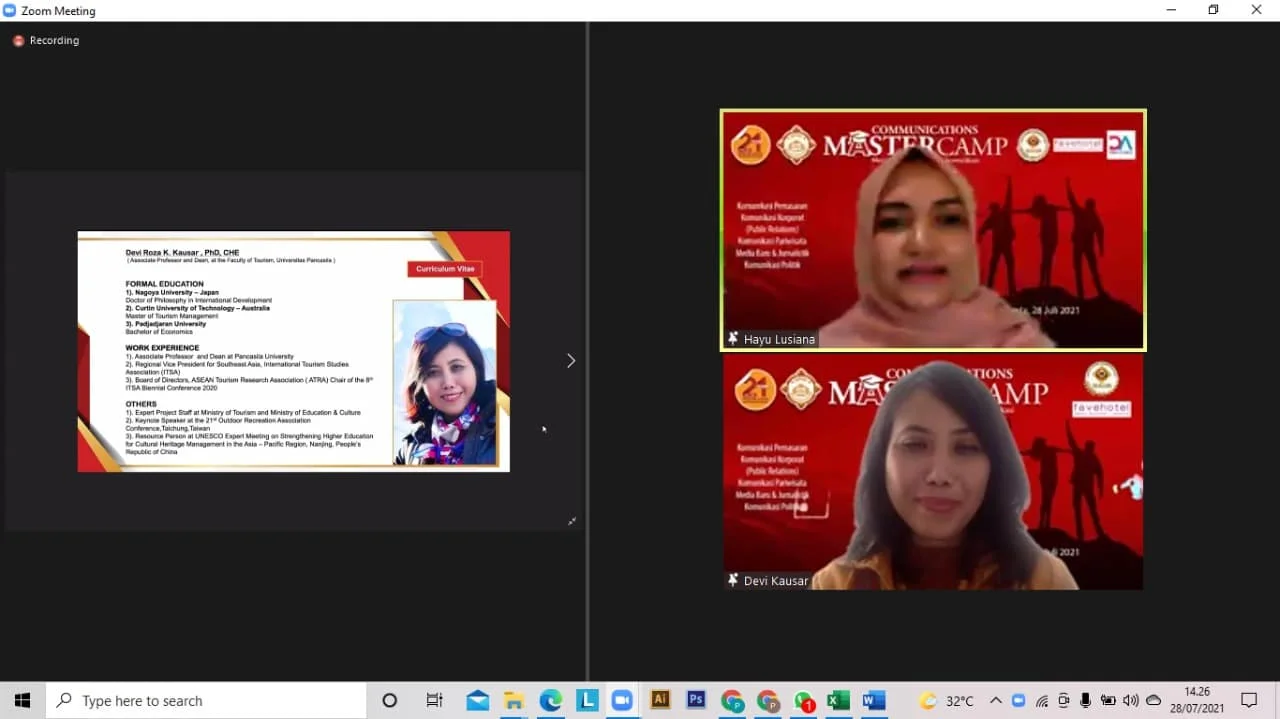Select Devi Kausar's video tile
The height and width of the screenshot is (719, 1280).
pyautogui.click(x=933, y=471)
